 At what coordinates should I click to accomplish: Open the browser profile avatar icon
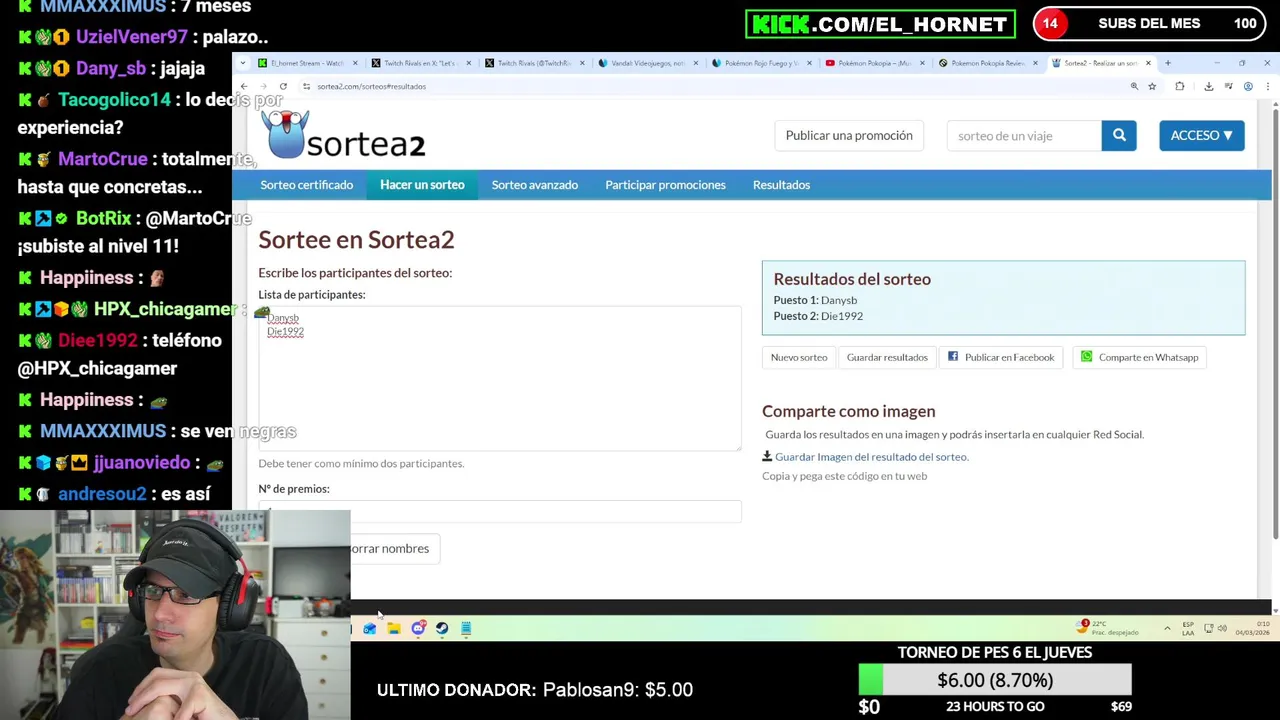[x=1248, y=87]
